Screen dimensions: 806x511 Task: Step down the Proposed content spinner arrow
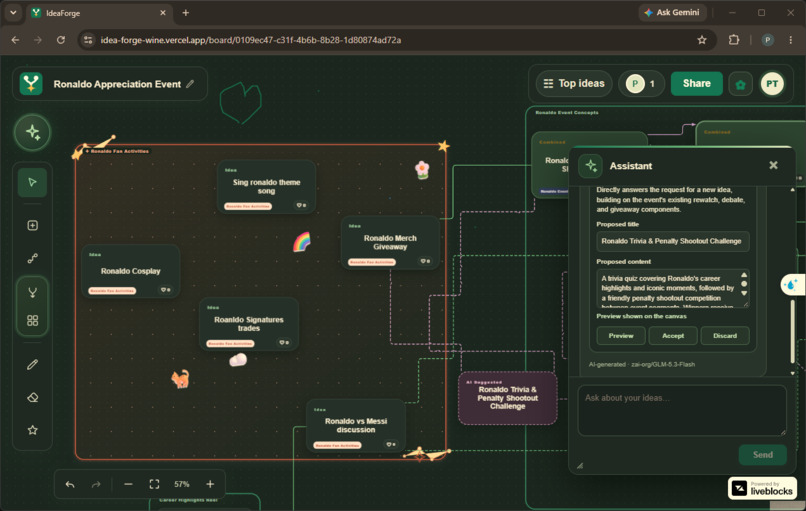pyautogui.click(x=744, y=293)
